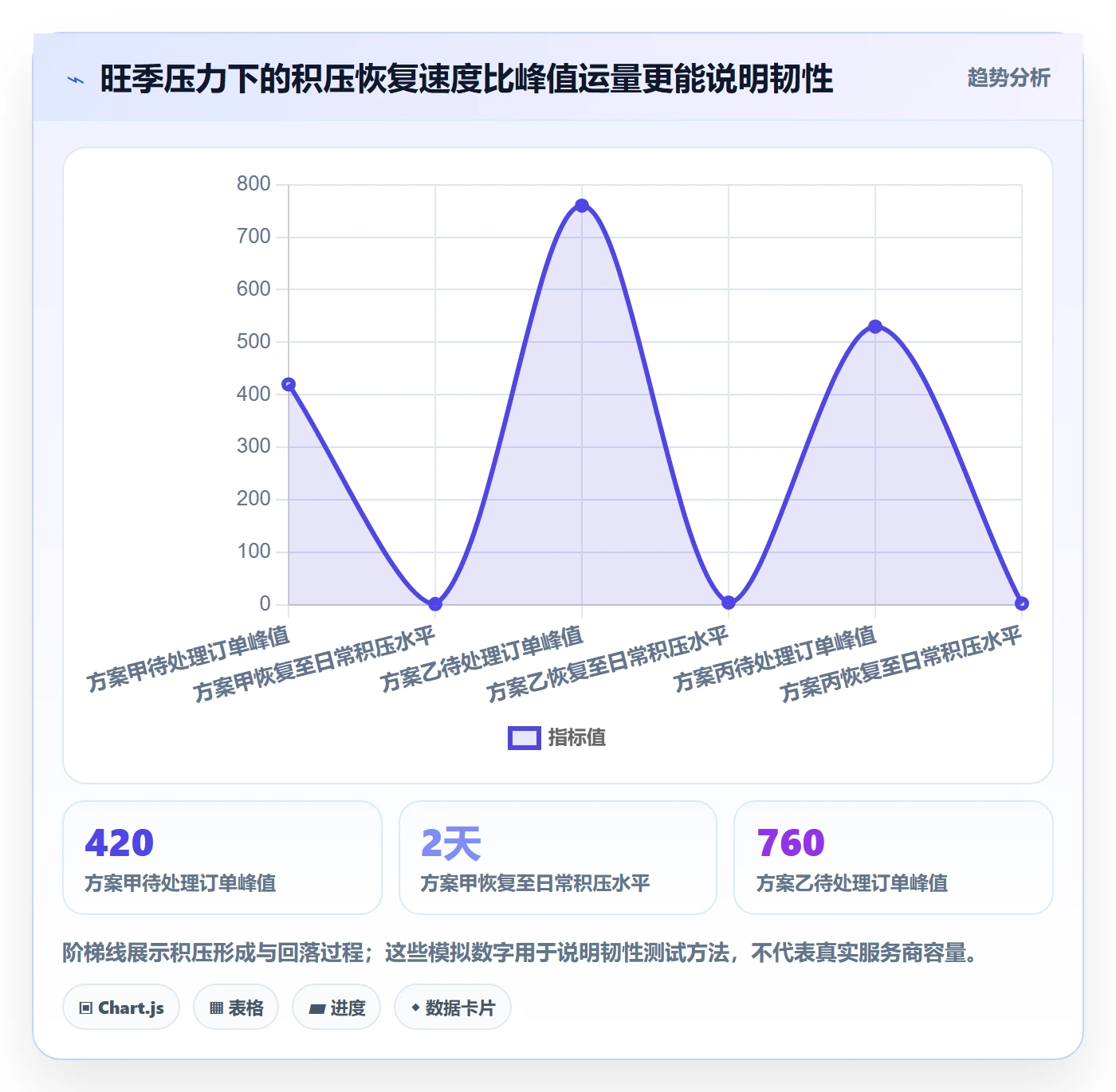Screen dimensions: 1116x1092
Task: Click the stat card caption 方案乙待处理订单峰值
Action: tap(852, 883)
